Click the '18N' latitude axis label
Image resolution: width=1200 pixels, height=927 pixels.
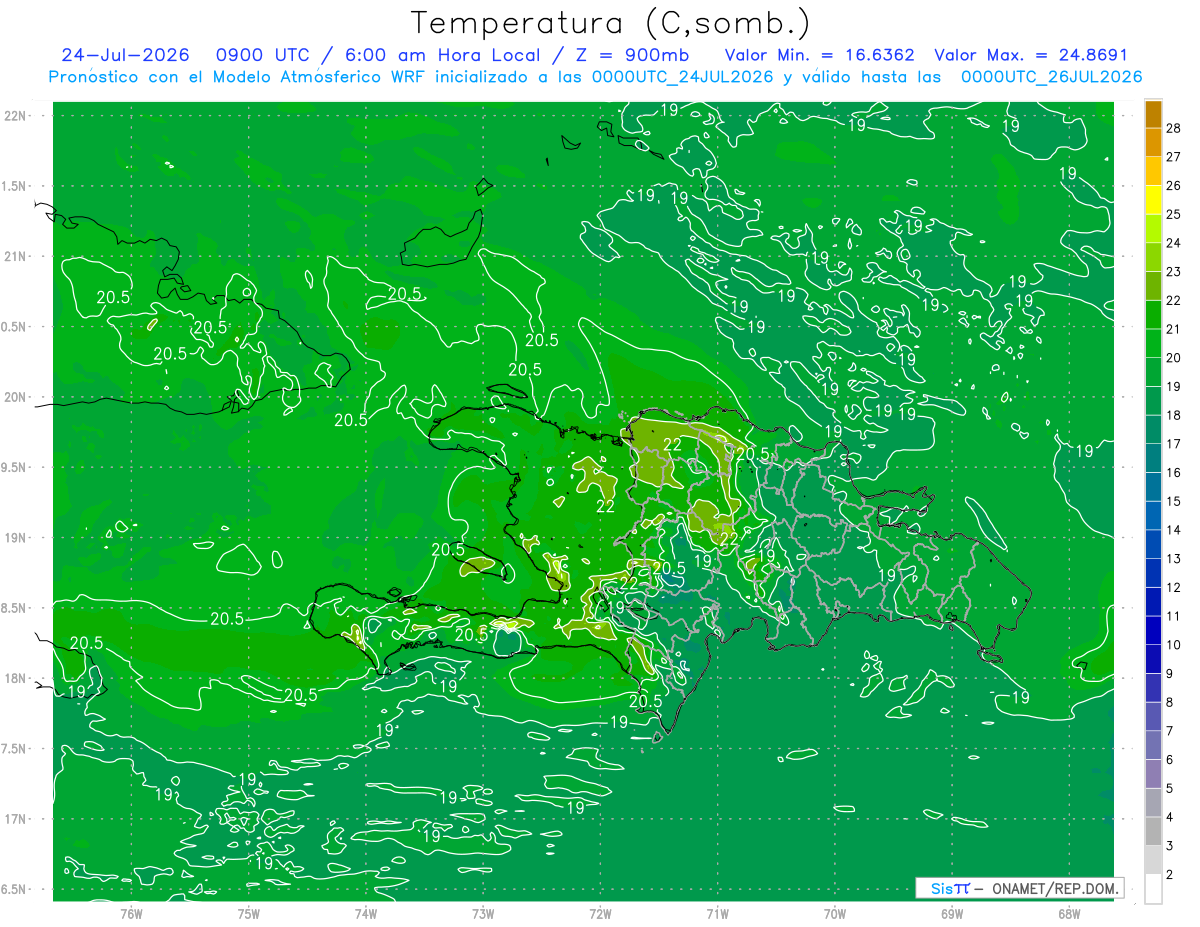point(17,678)
